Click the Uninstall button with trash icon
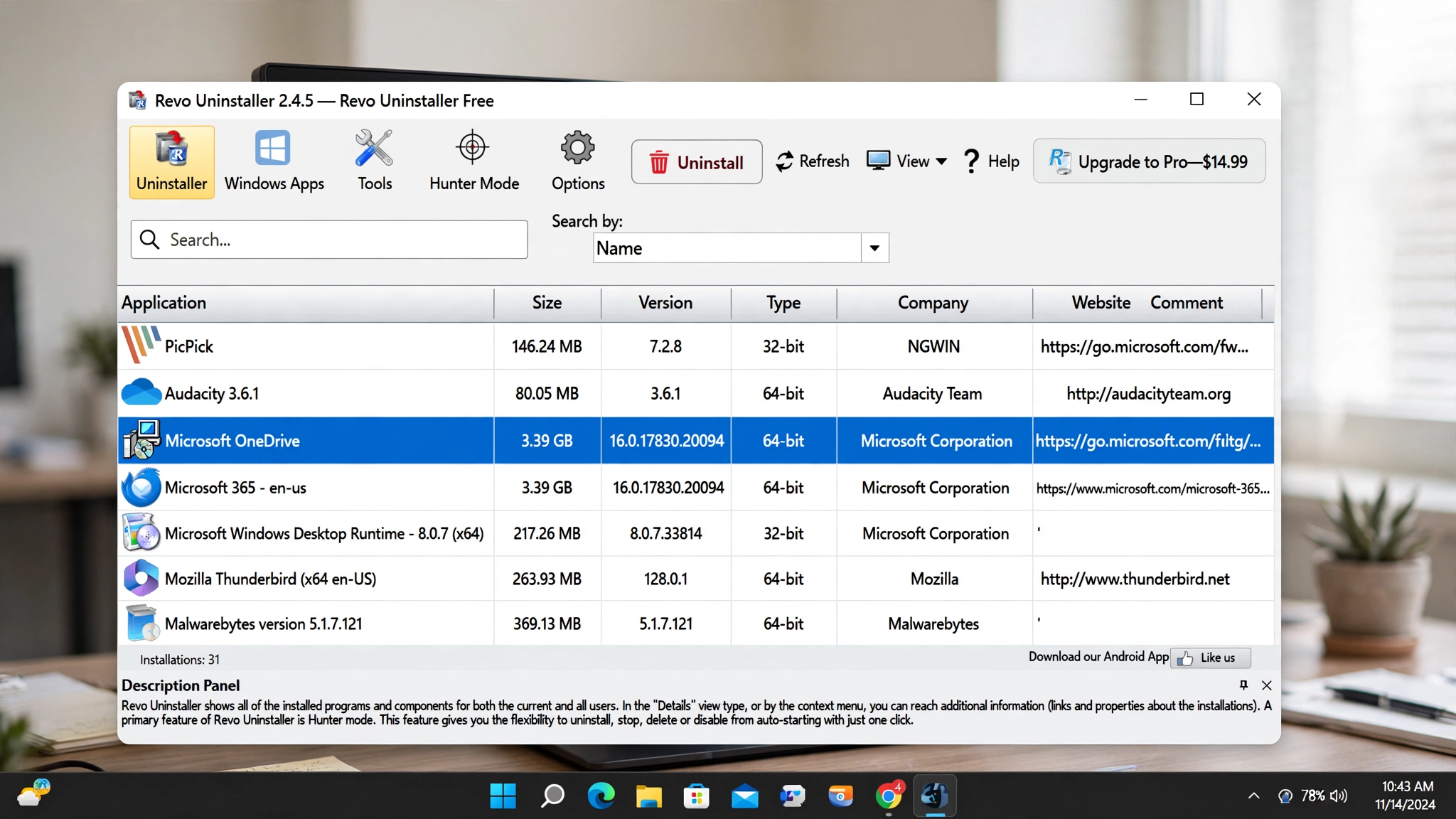The height and width of the screenshot is (819, 1456). tap(697, 162)
